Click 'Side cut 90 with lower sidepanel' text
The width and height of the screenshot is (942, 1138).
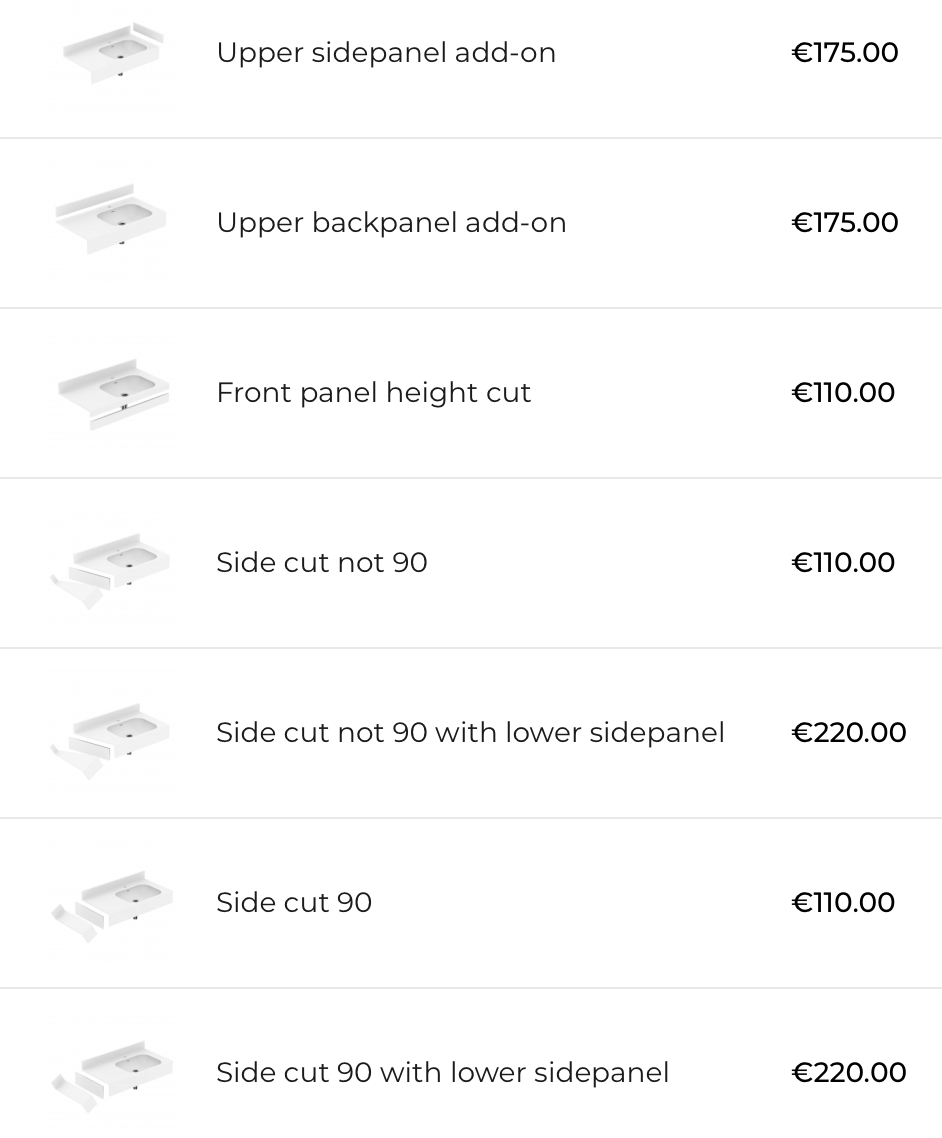tap(442, 1073)
